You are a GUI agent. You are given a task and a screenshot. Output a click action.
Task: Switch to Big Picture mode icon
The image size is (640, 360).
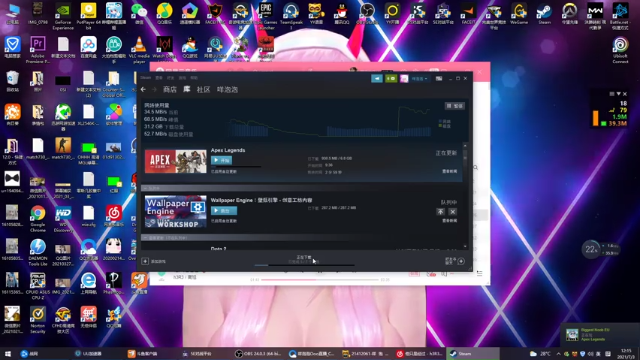coord(439,78)
